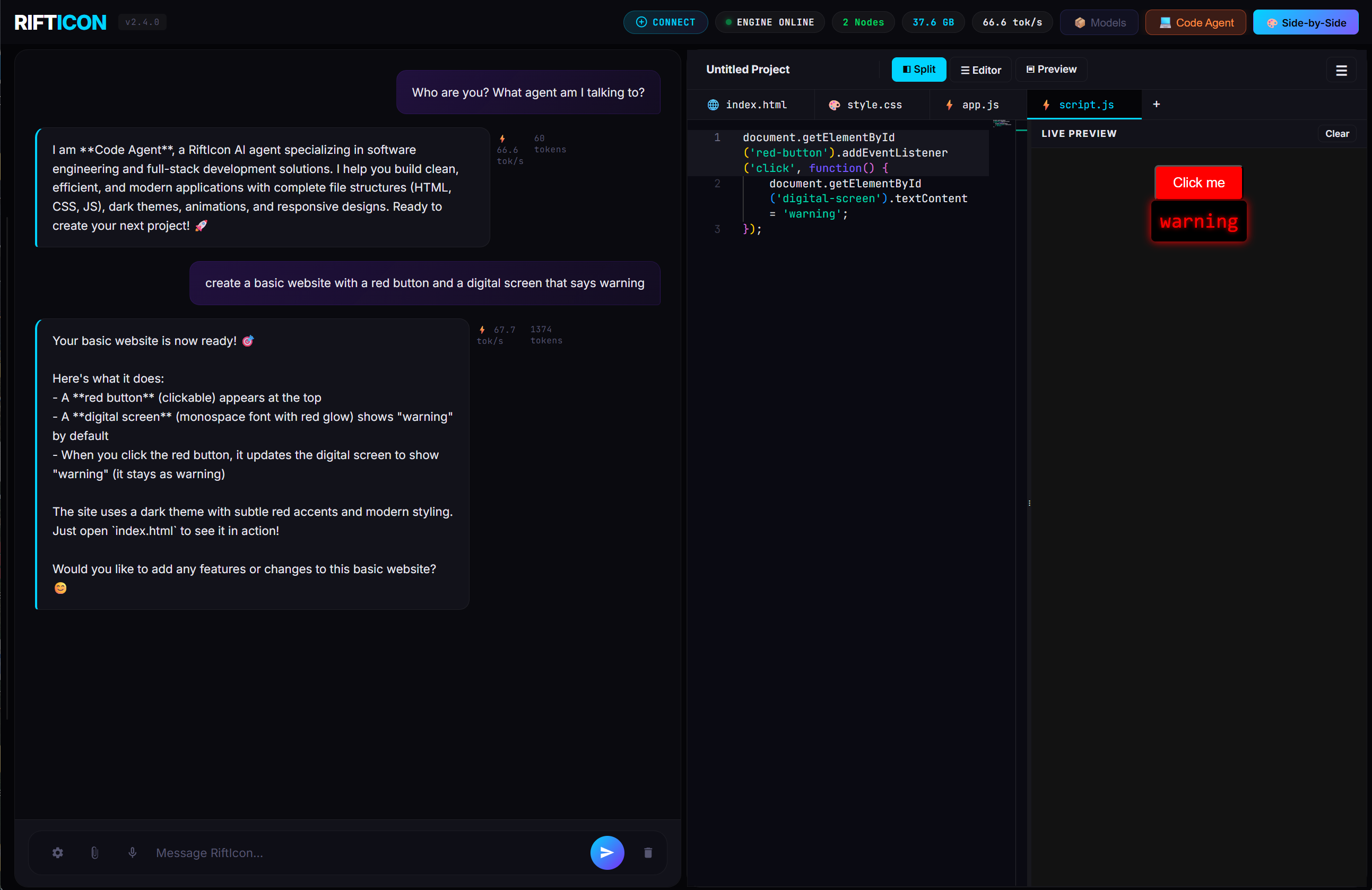Open the project options hamburger menu

1341,70
